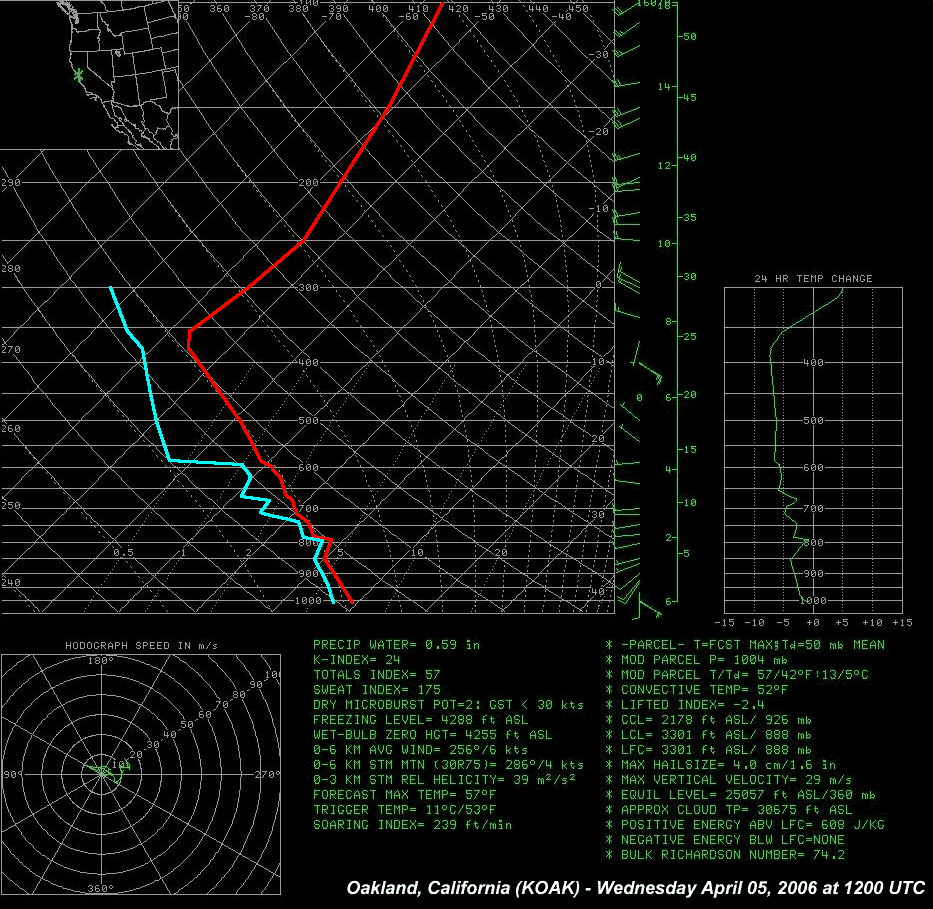
Task: Select the LIFTED INDEX= -2.4 line
Action: pyautogui.click(x=685, y=705)
